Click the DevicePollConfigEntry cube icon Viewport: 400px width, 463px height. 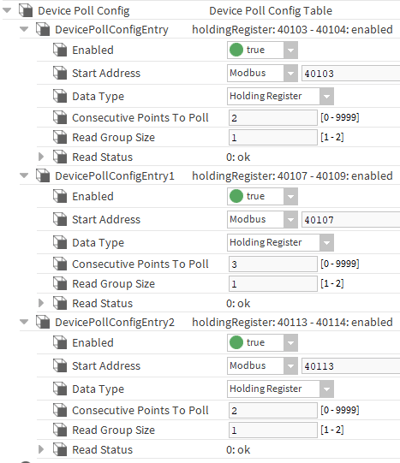click(x=43, y=29)
